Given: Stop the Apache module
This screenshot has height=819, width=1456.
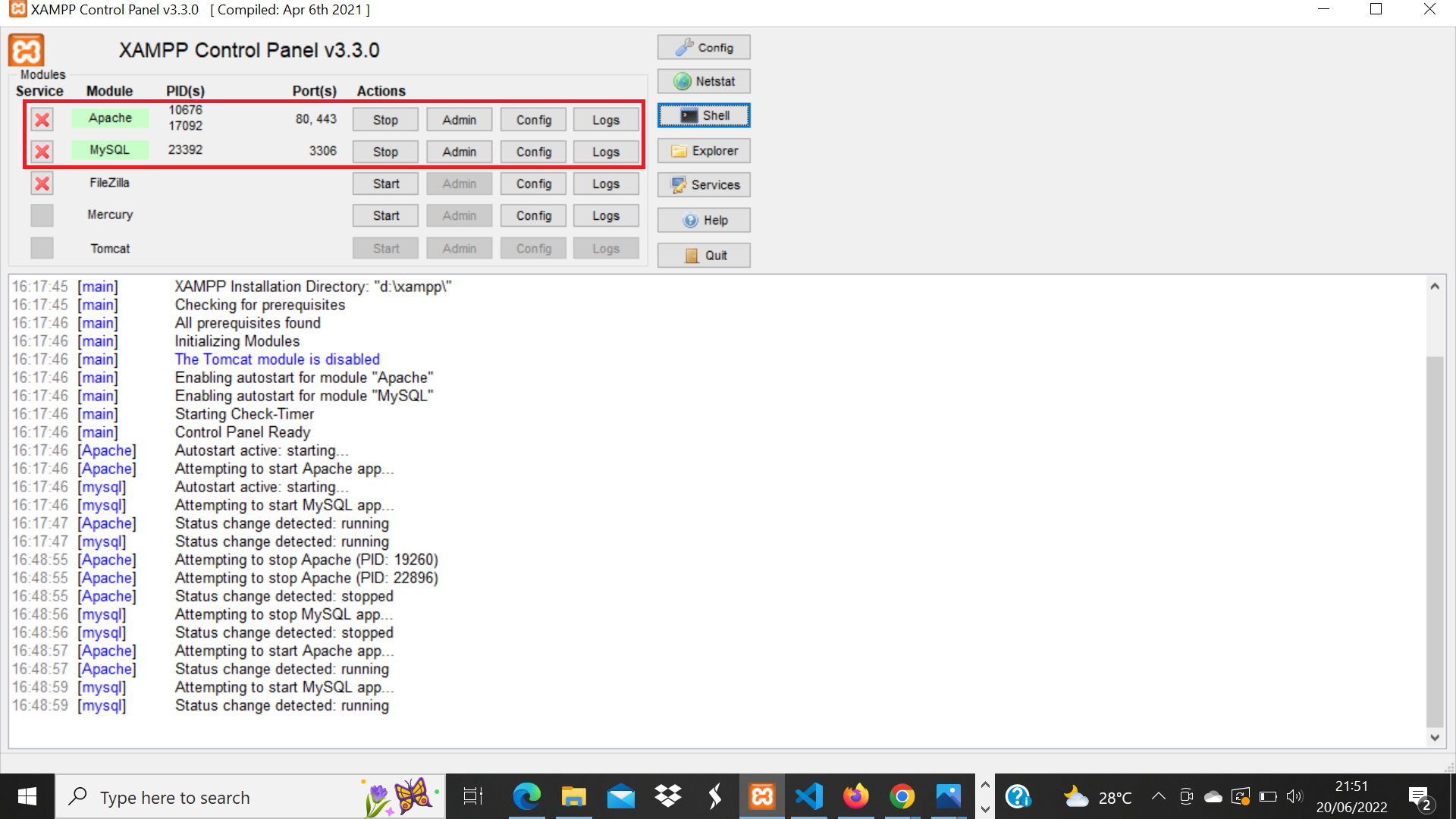Looking at the screenshot, I should coord(385,120).
